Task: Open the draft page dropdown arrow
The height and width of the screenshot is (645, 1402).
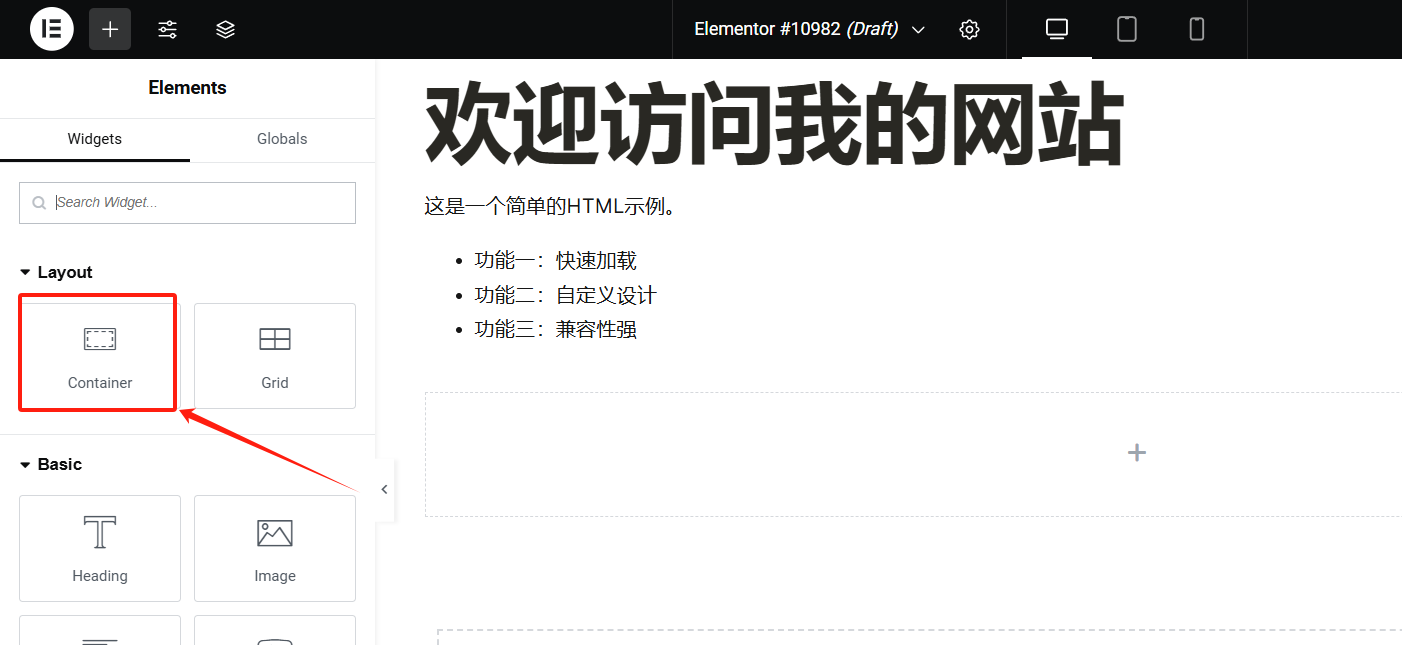Action: 918,29
